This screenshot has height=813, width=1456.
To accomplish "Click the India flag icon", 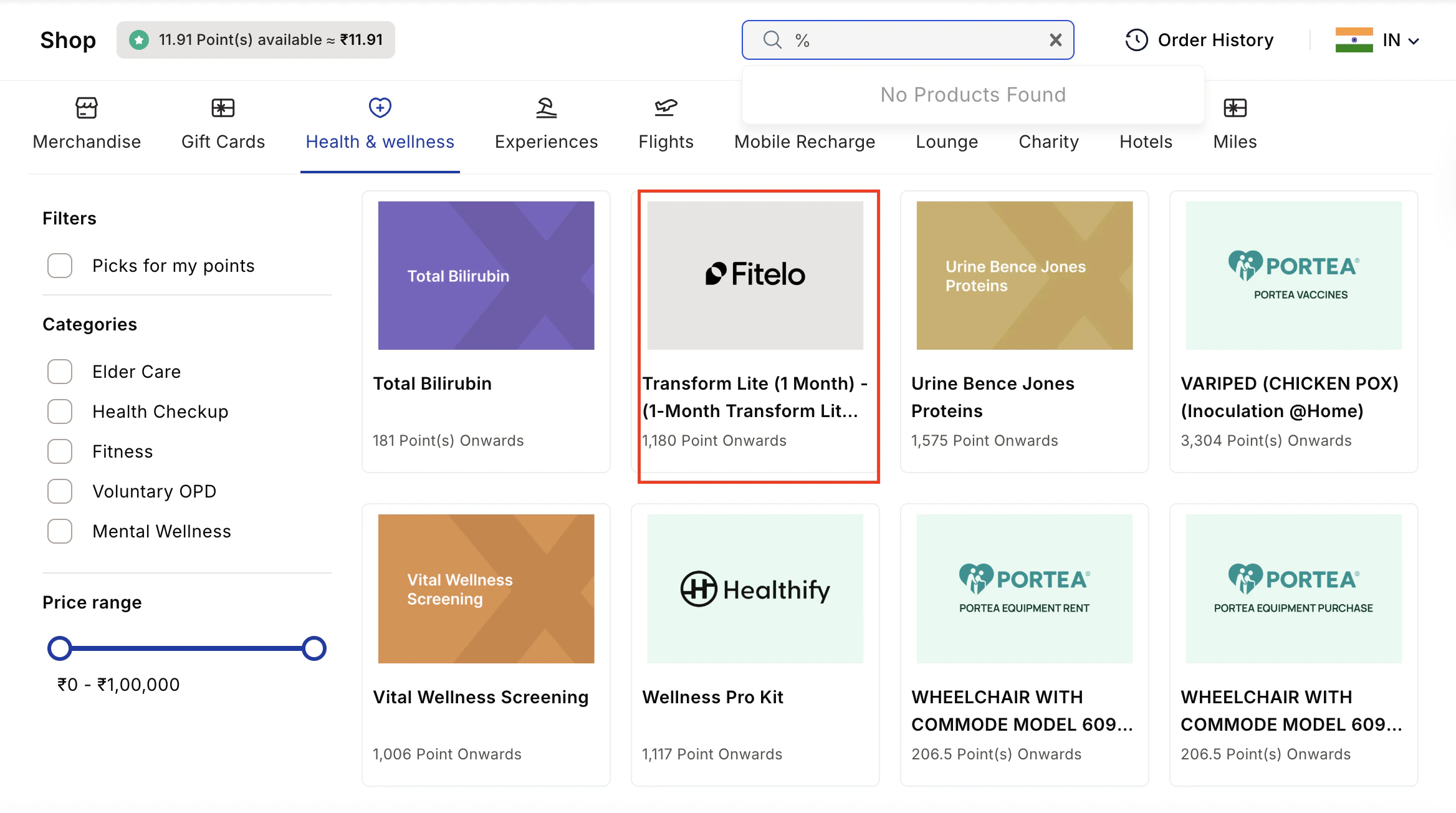I will tap(1354, 40).
